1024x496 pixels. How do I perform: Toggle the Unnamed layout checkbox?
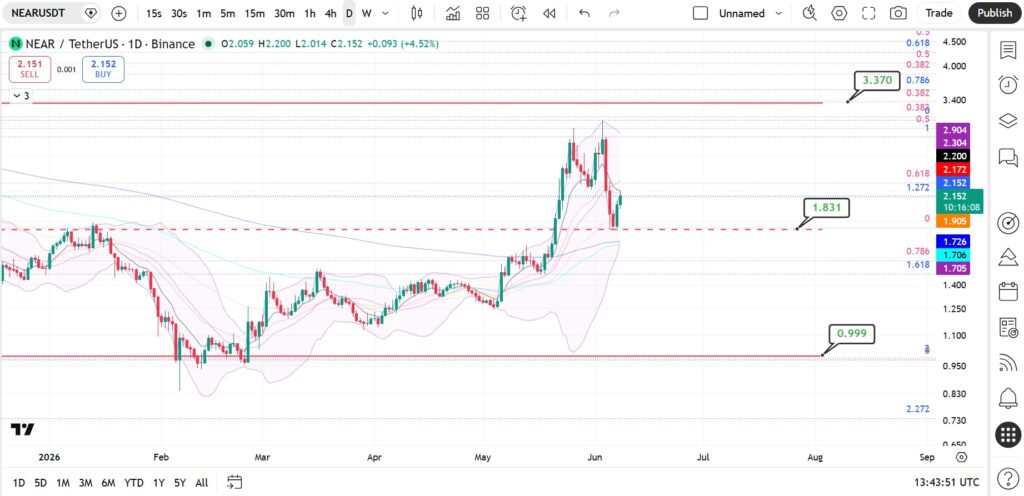pos(700,13)
